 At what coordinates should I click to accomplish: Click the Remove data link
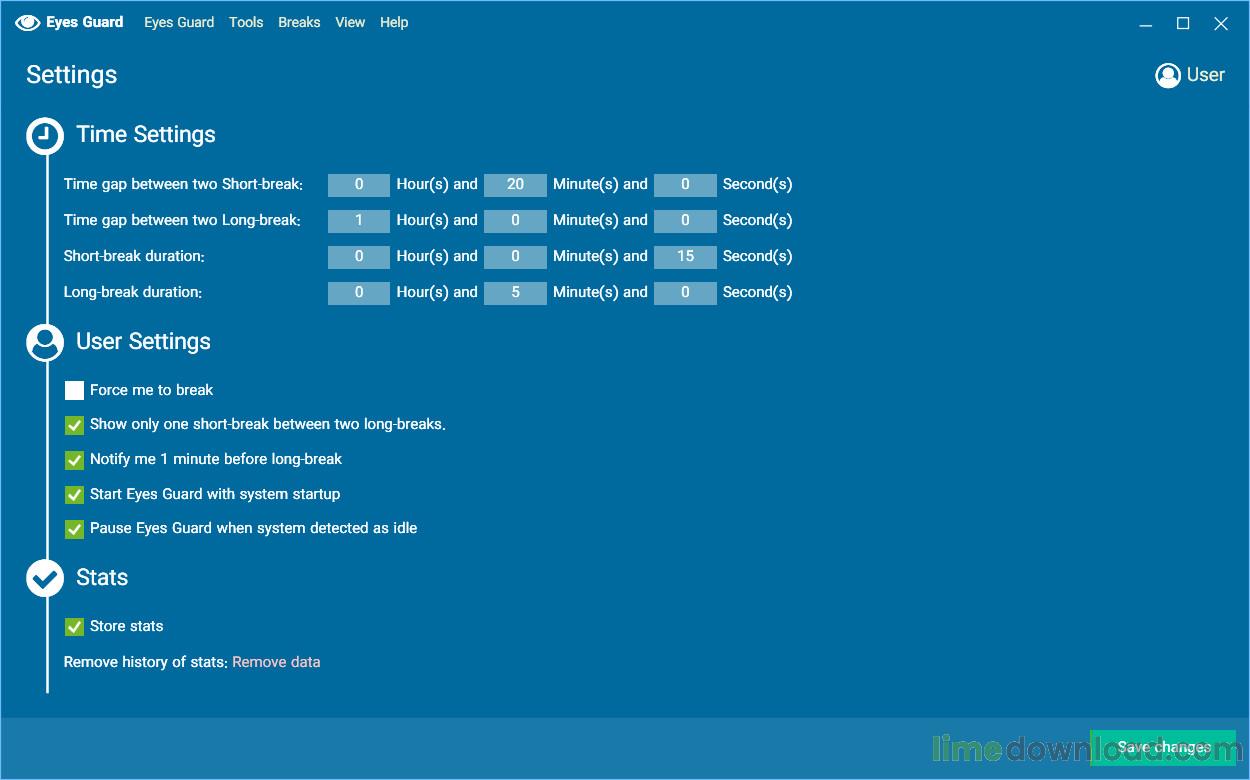point(276,662)
